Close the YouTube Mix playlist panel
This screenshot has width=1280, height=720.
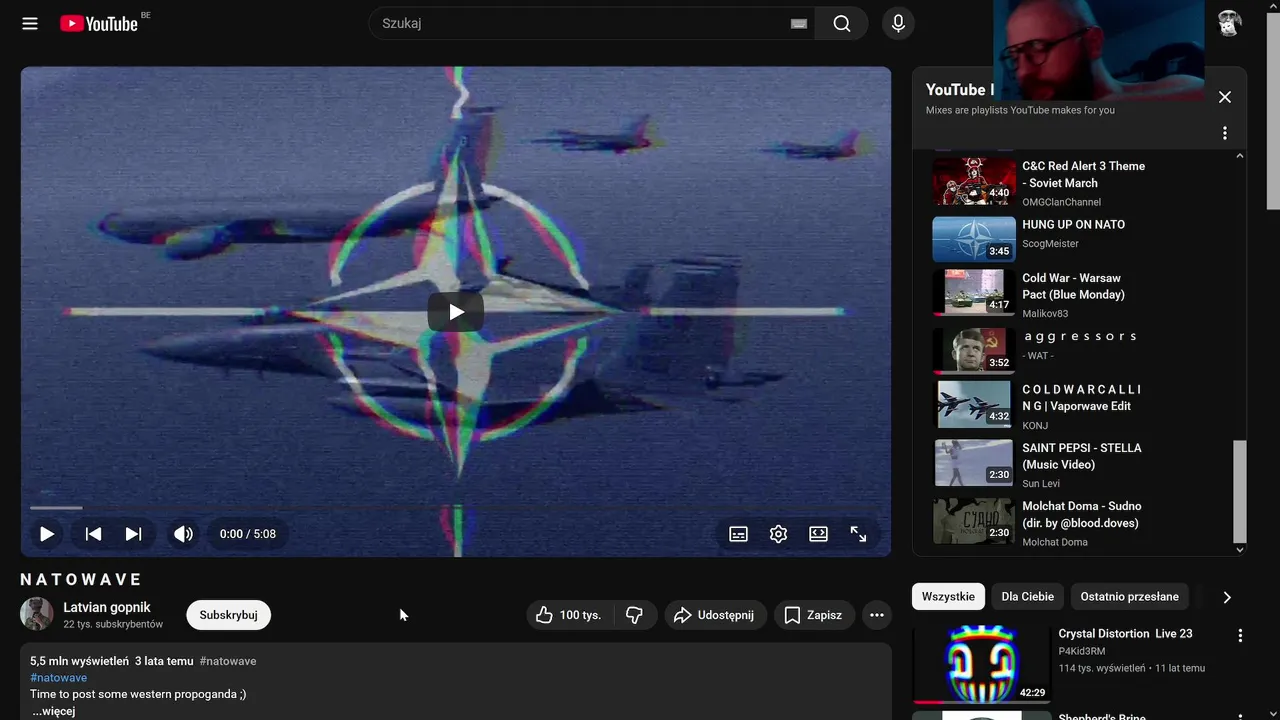1224,97
